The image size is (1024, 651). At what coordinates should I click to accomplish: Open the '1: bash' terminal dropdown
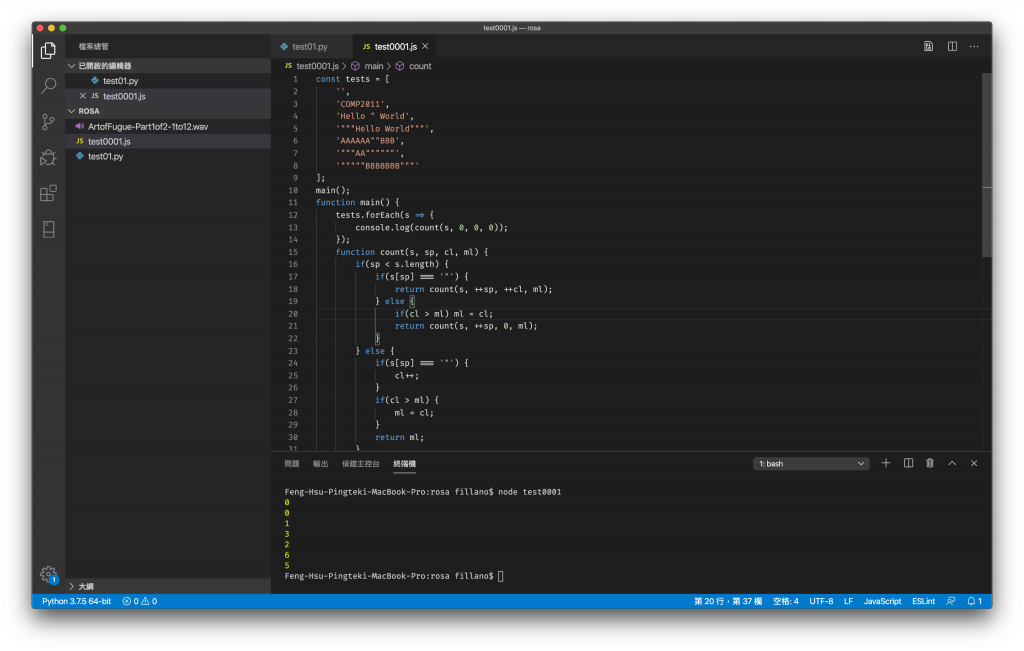[811, 464]
